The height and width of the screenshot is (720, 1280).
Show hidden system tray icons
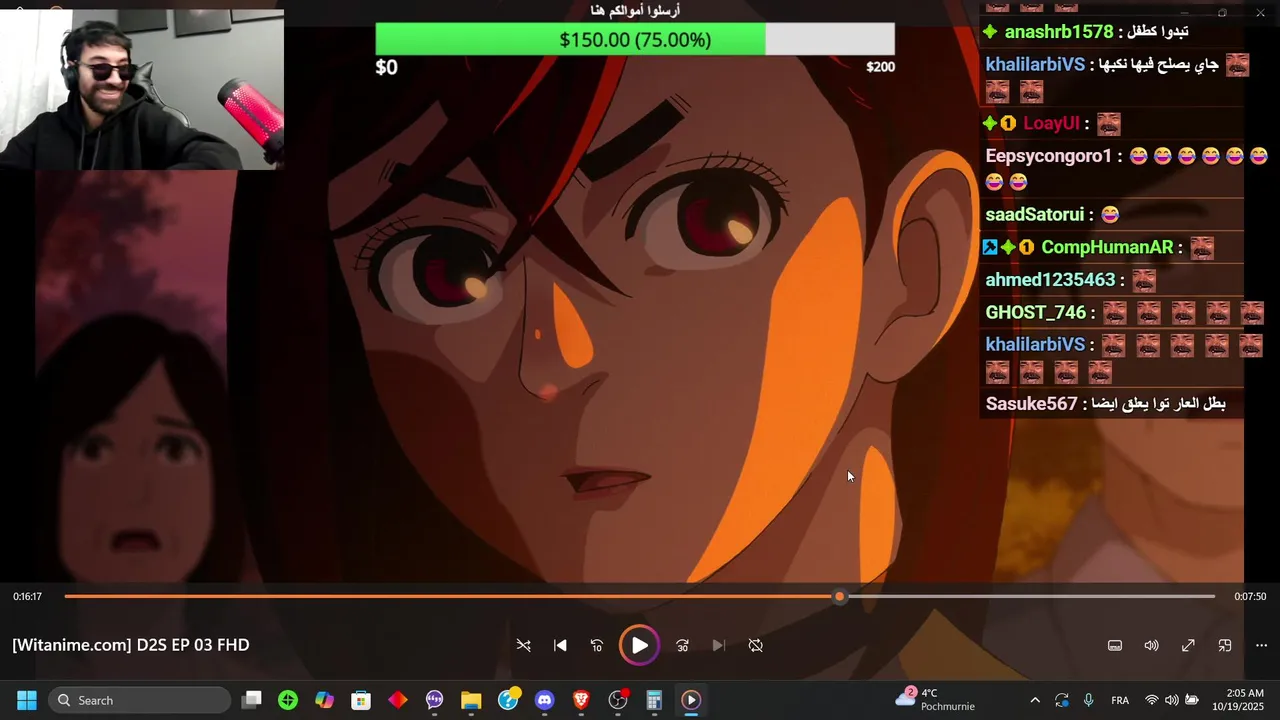(x=1035, y=700)
